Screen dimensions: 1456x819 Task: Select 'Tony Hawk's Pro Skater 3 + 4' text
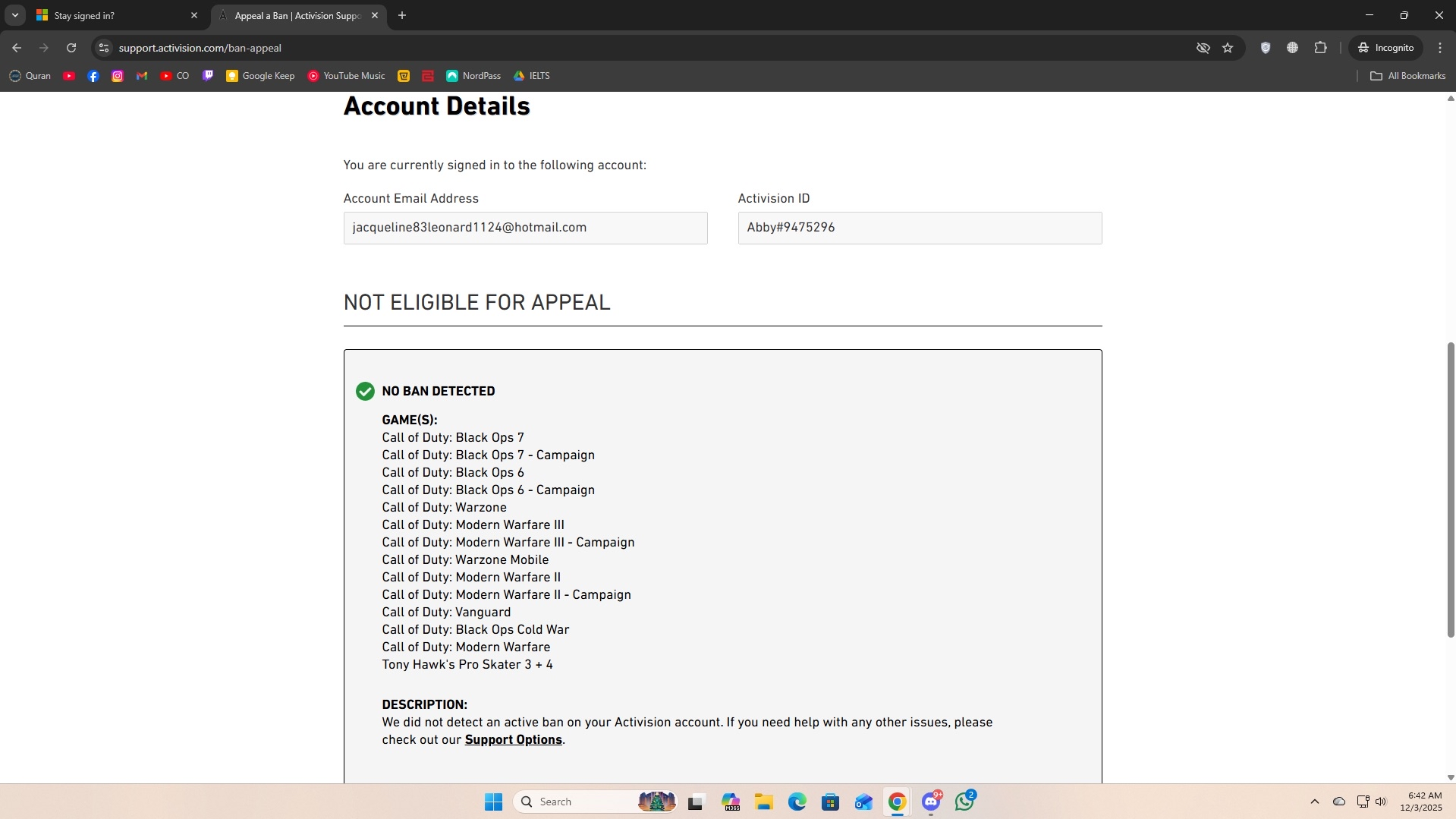click(x=467, y=665)
